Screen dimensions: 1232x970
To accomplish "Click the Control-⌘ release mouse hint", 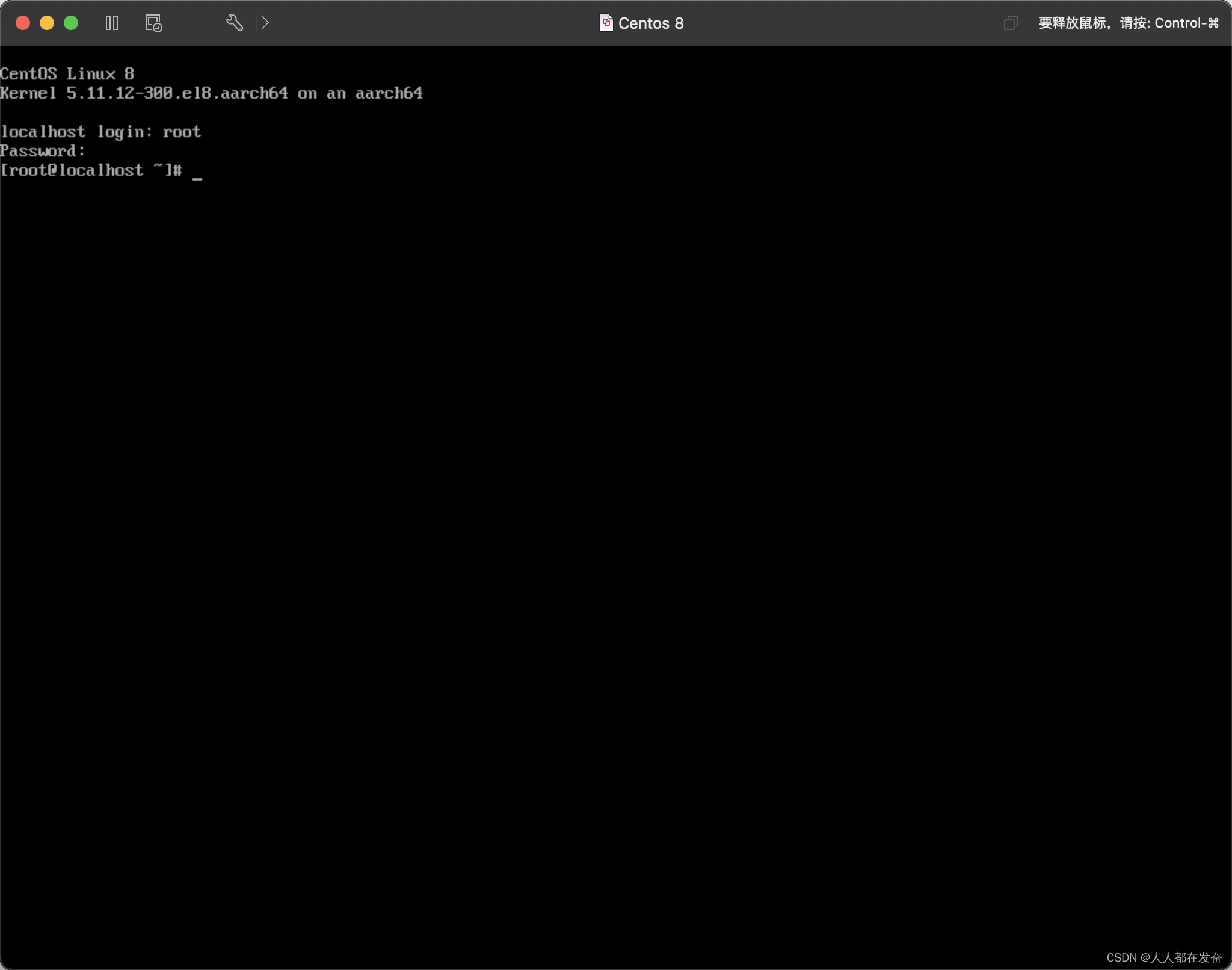I will pos(1129,23).
